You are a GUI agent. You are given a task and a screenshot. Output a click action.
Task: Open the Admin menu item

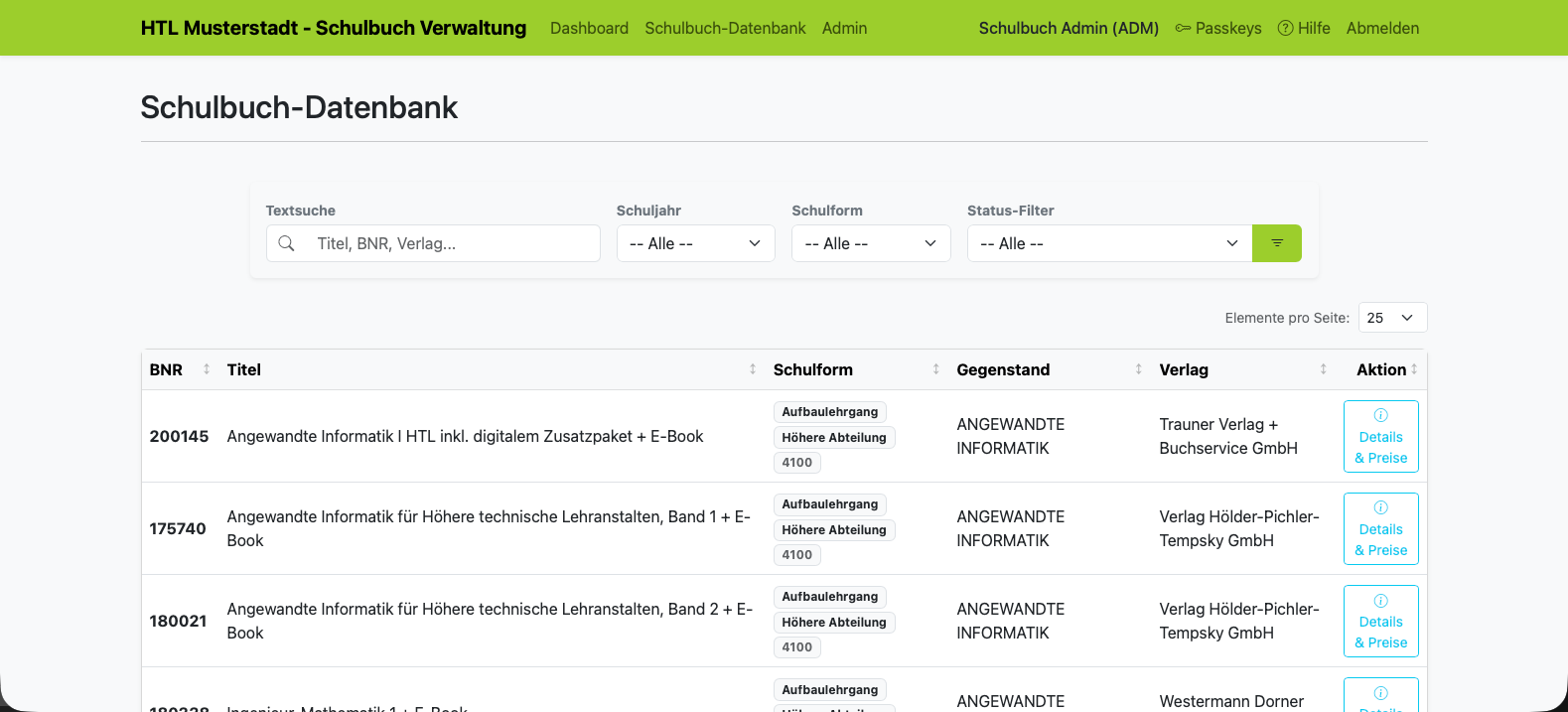pos(844,28)
